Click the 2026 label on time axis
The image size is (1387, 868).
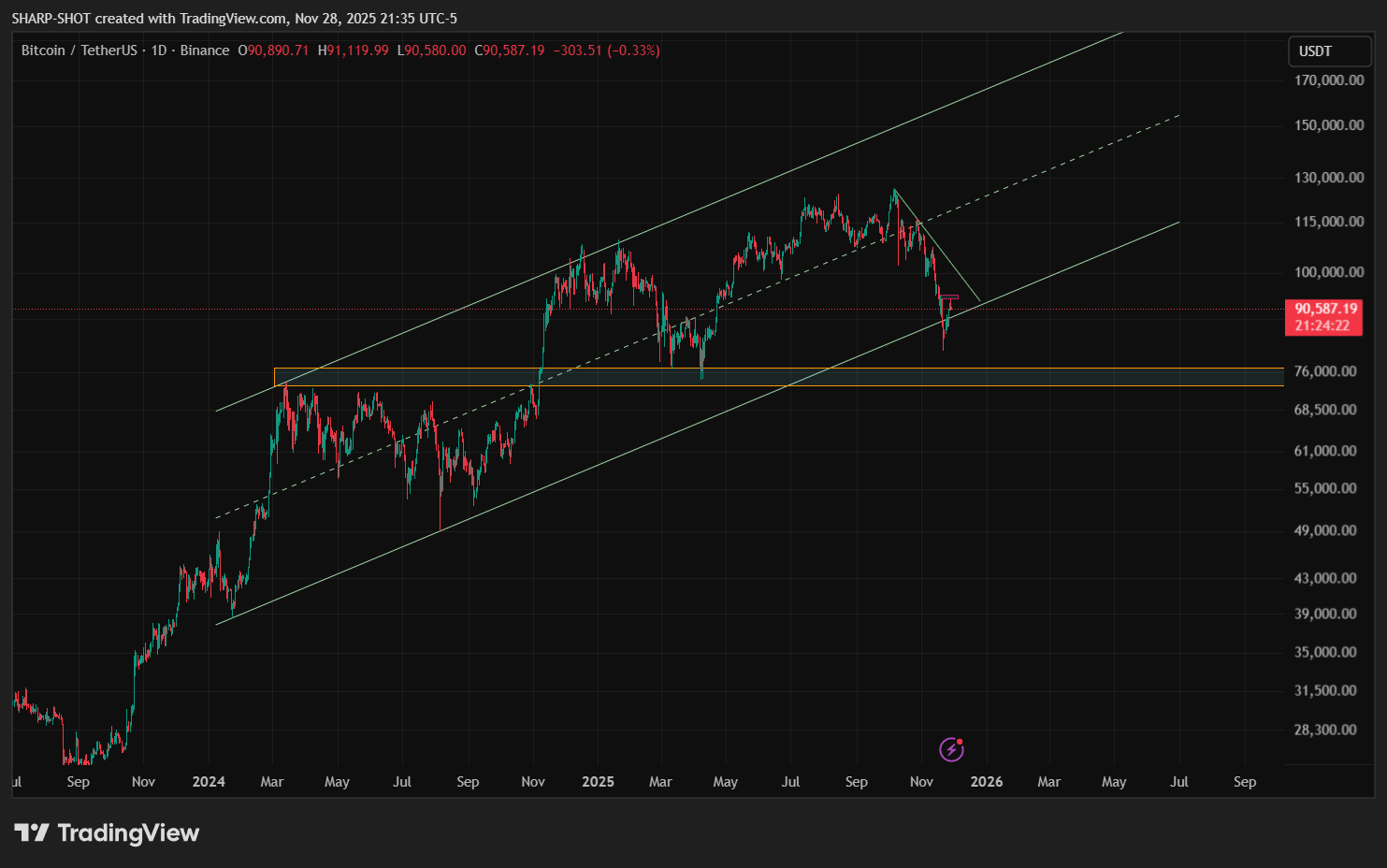tap(987, 782)
